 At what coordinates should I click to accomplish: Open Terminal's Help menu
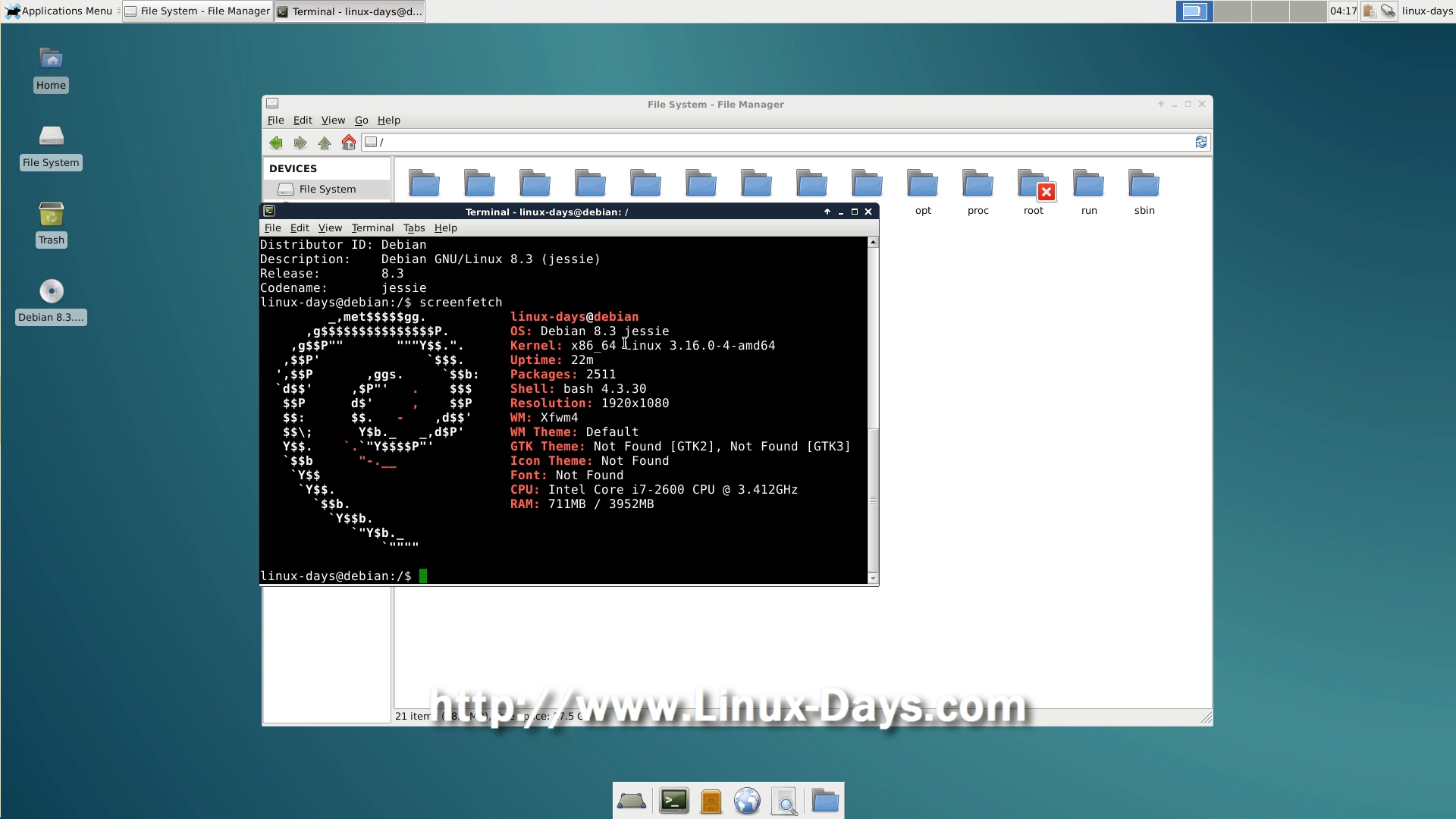point(445,228)
